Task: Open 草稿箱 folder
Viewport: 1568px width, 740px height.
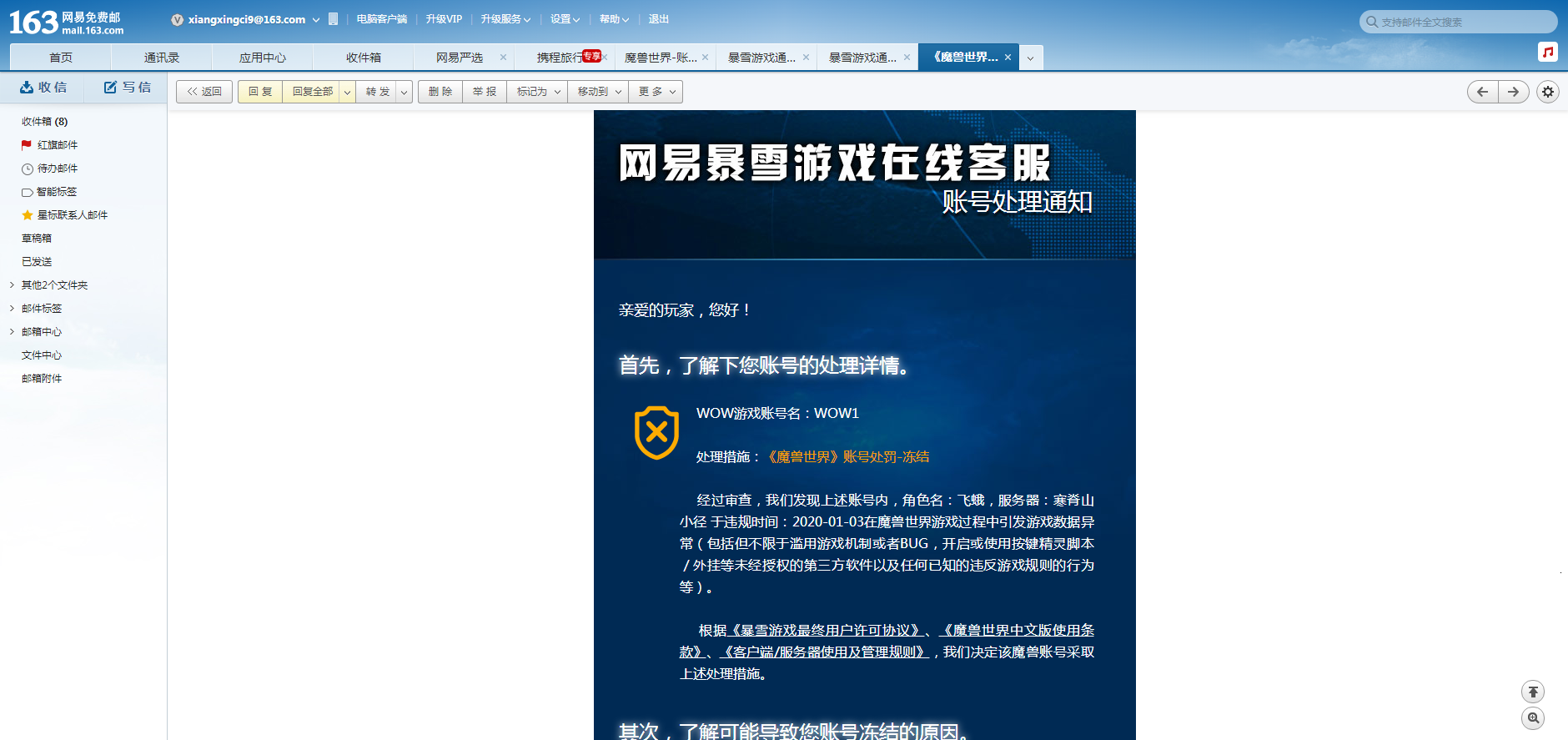Action: (37, 239)
